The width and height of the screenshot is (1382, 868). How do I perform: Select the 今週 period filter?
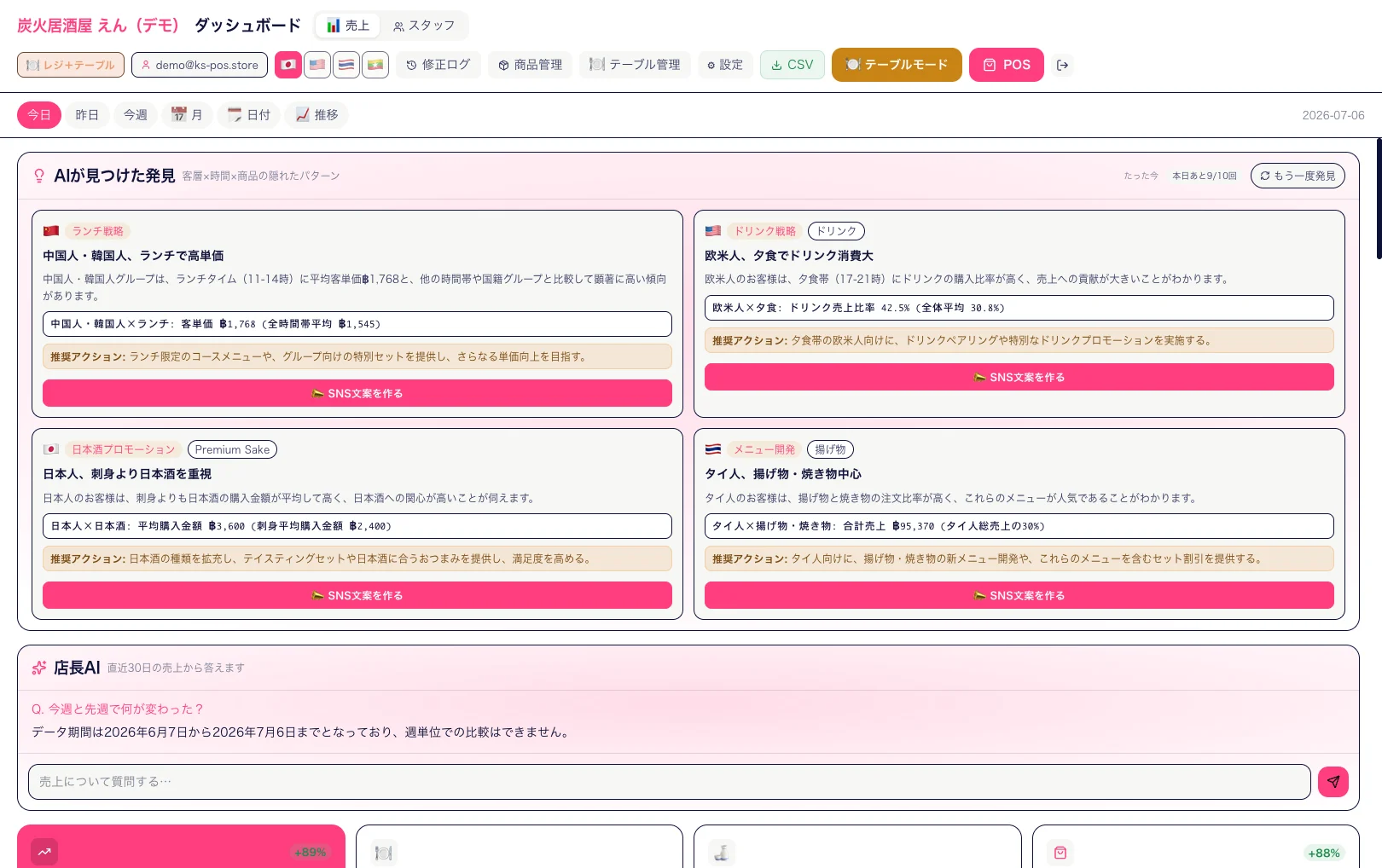click(x=135, y=115)
